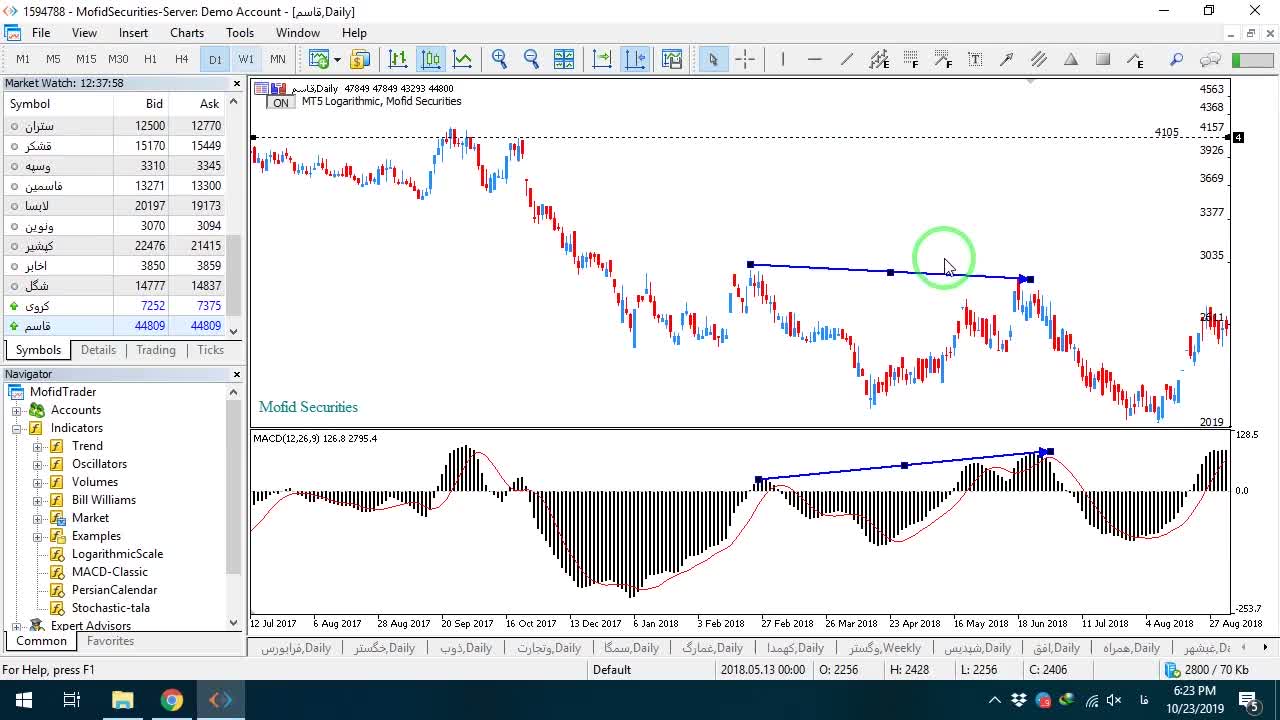This screenshot has height=720, width=1280.
Task: Select the parallel lines channel tool
Action: pos(1039,60)
